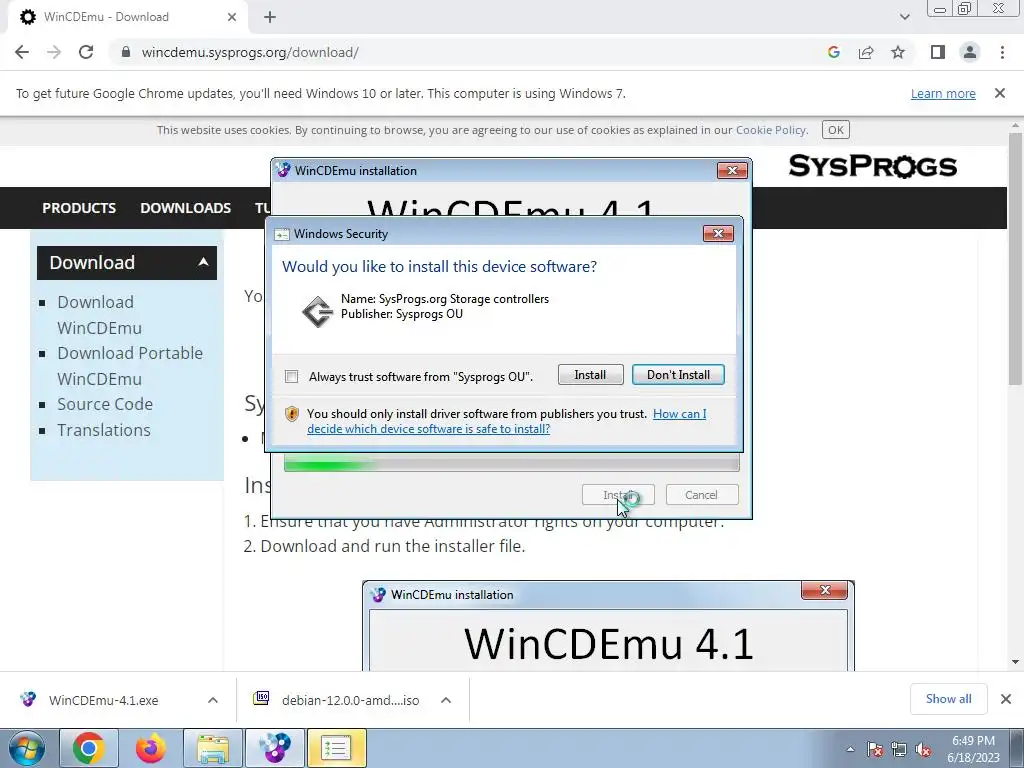Screen dimensions: 1024x768
Task: Open Chrome from the taskbar
Action: point(89,748)
